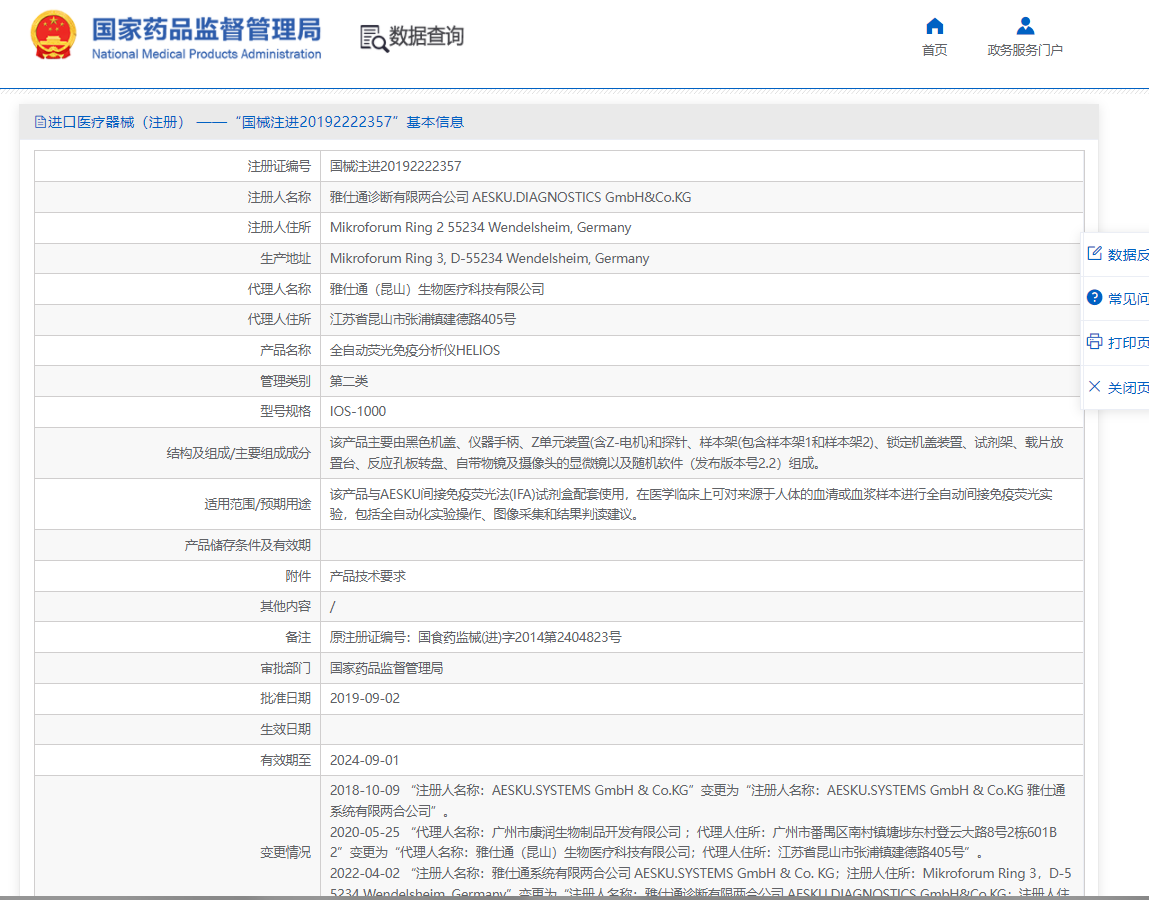The width and height of the screenshot is (1149, 900).
Task: Click the 国家药品监督管理局 site title
Action: tap(207, 30)
